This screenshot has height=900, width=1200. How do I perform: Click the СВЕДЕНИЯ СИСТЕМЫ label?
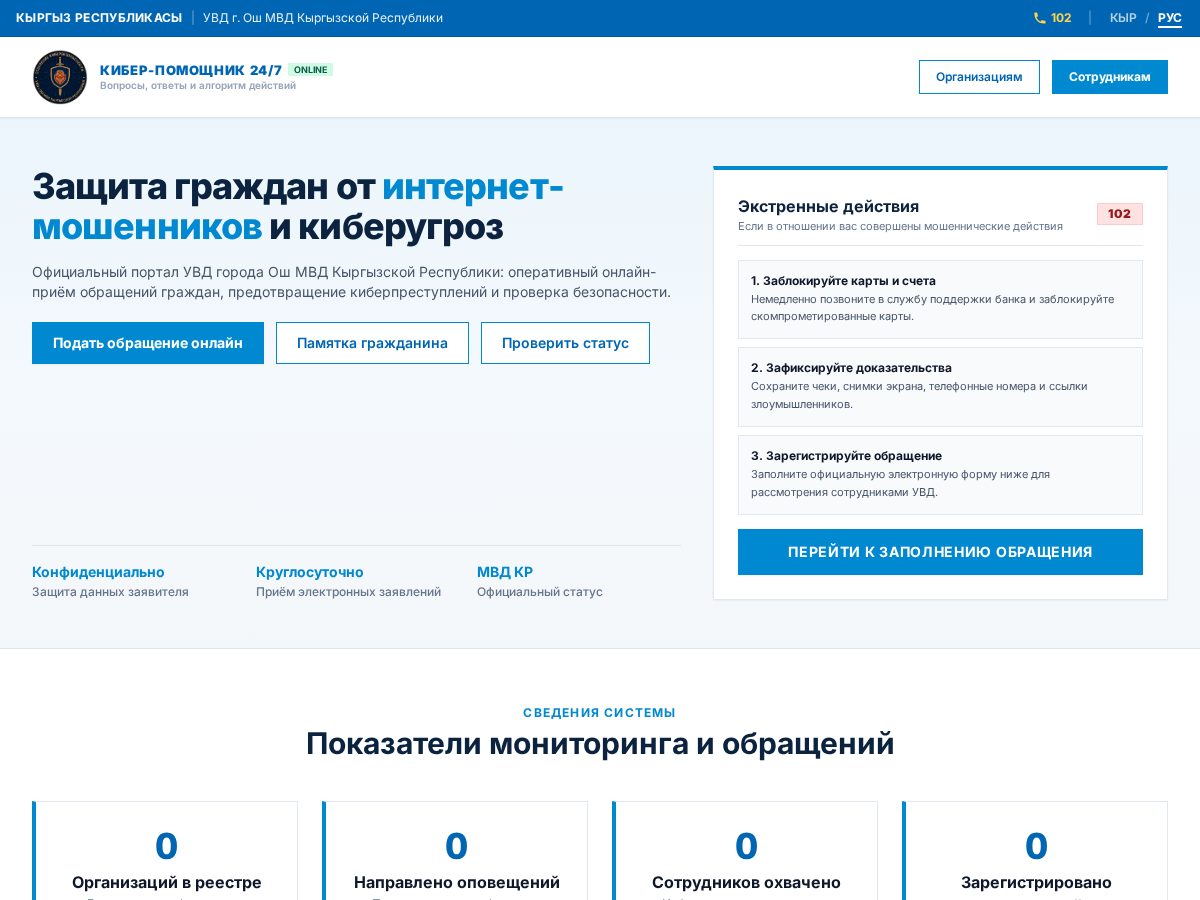point(600,713)
